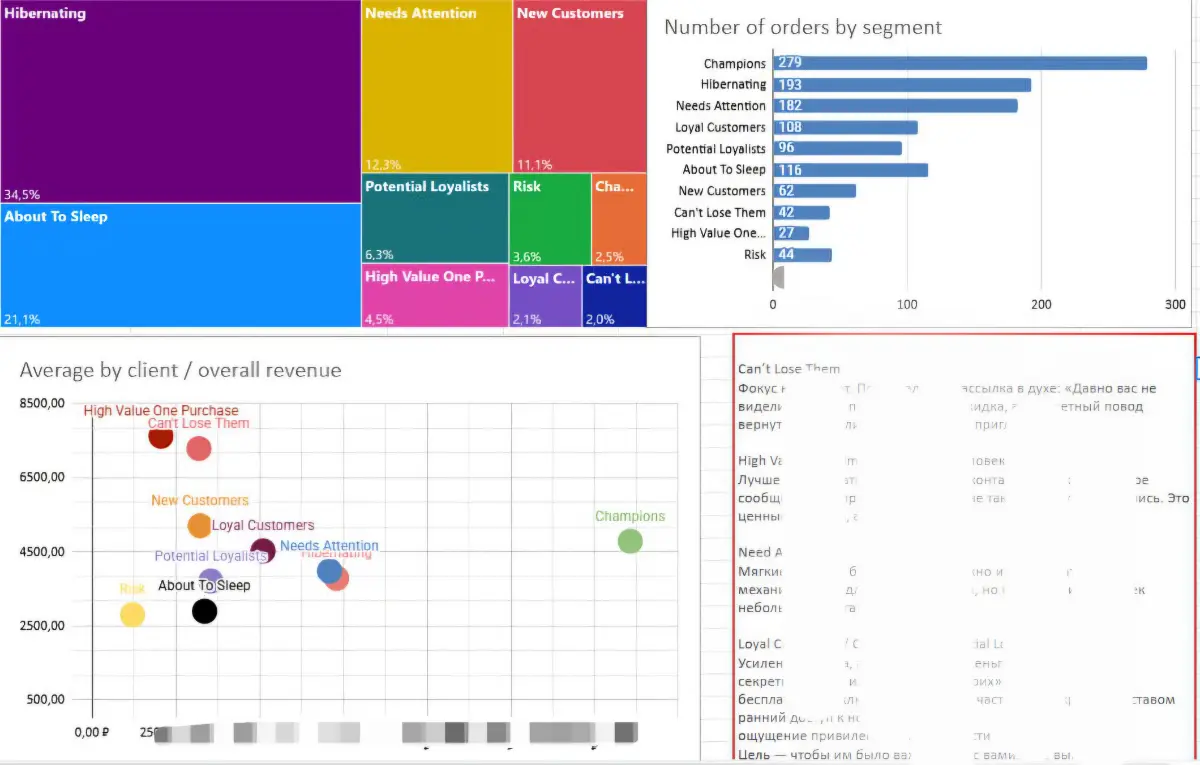The image size is (1200, 765).
Task: Click the 200 tick on bar chart axis
Action: tap(1041, 304)
